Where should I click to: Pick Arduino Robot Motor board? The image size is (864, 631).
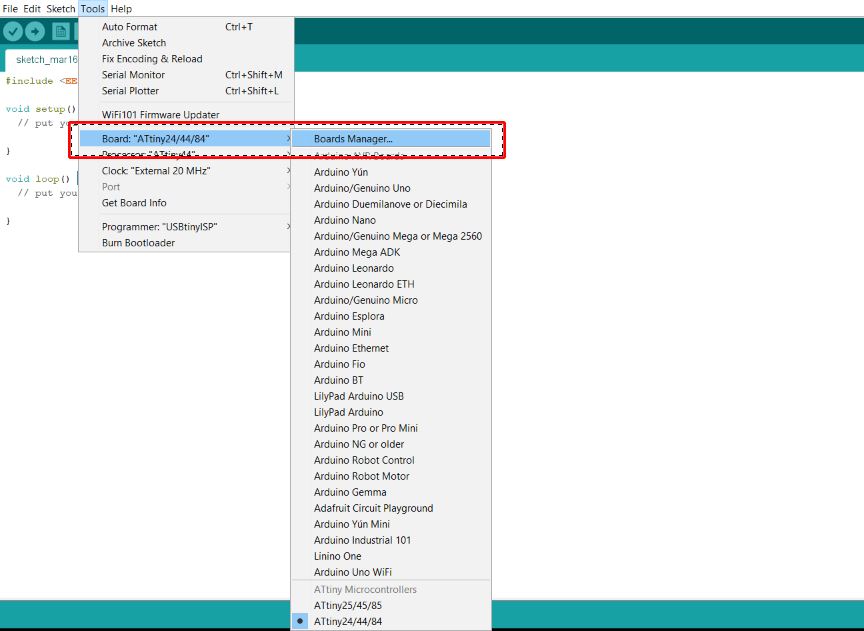pyautogui.click(x=391, y=476)
